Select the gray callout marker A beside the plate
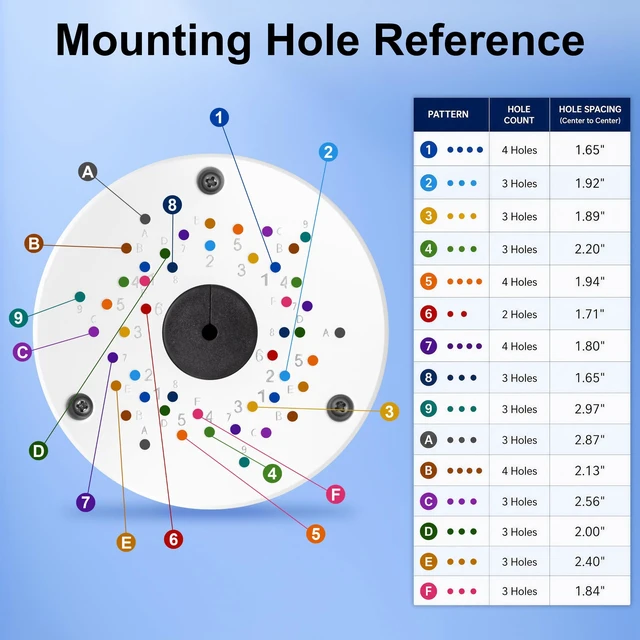Screen dimensions: 640x640 click(88, 172)
